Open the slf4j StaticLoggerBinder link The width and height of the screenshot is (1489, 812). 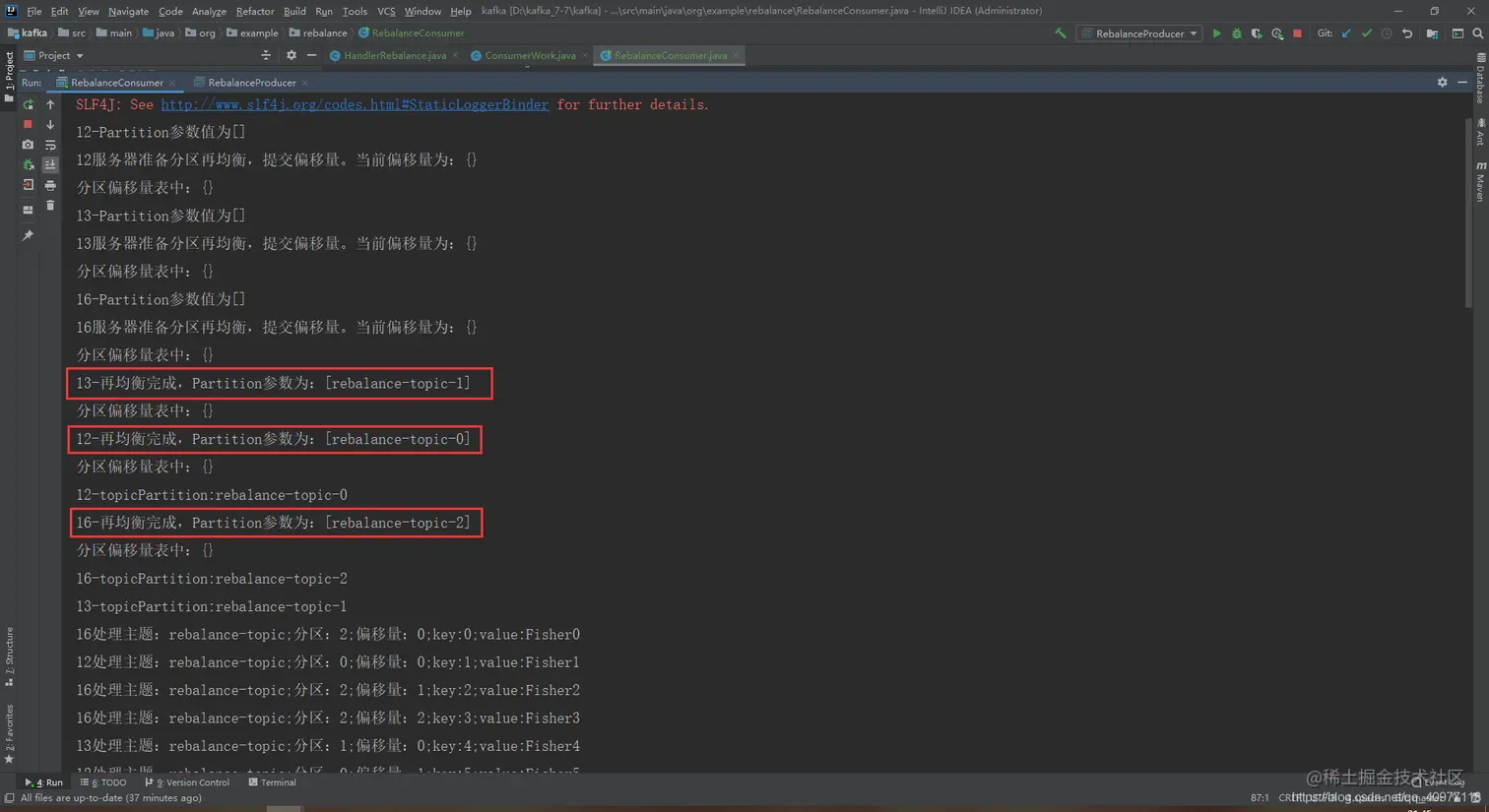click(x=355, y=104)
